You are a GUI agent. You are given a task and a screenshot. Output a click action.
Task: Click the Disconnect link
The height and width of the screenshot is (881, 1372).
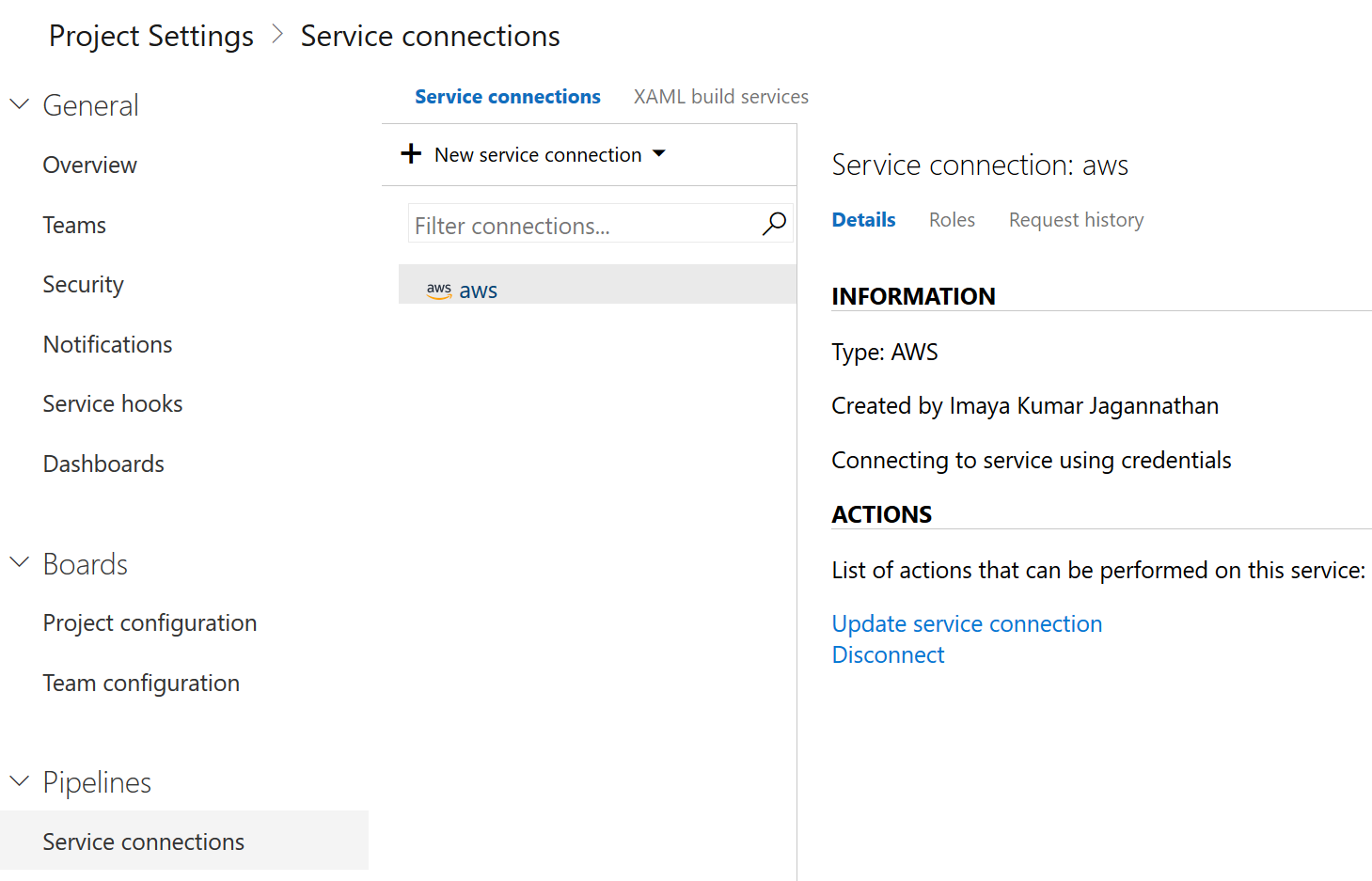888,655
